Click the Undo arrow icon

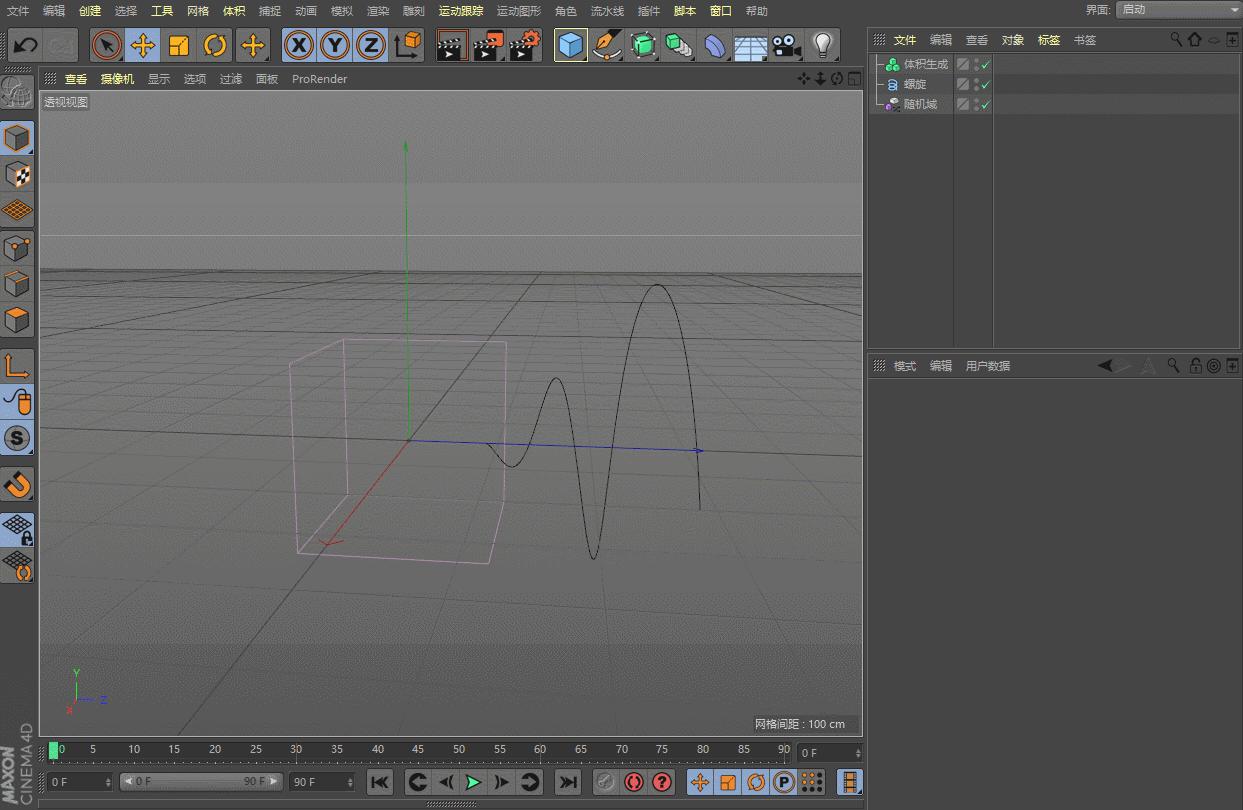(26, 46)
